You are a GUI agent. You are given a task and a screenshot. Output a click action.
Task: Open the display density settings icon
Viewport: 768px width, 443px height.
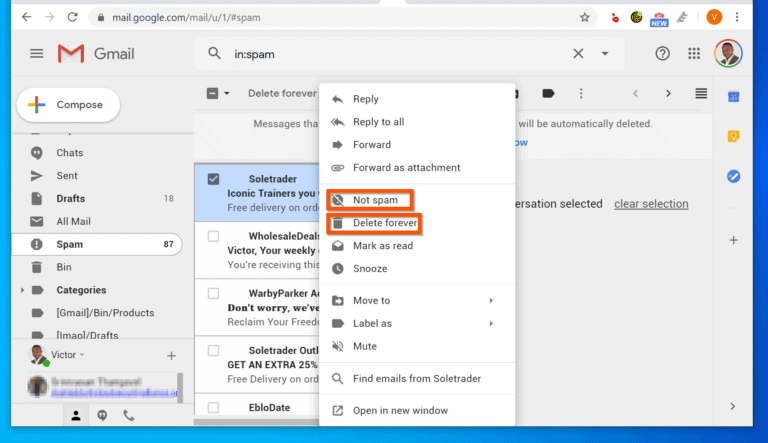tap(701, 93)
